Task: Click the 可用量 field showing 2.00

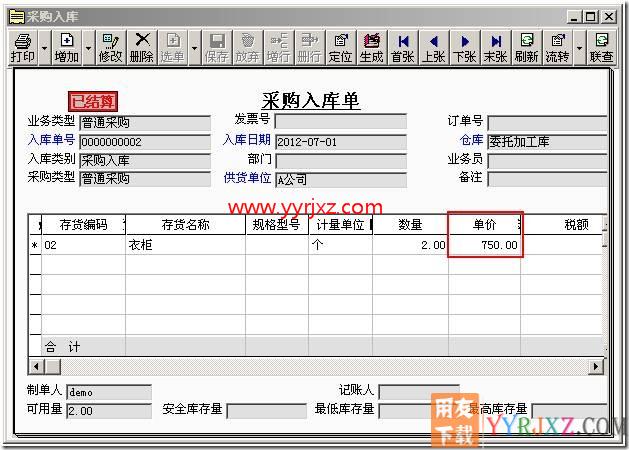Action: [109, 411]
